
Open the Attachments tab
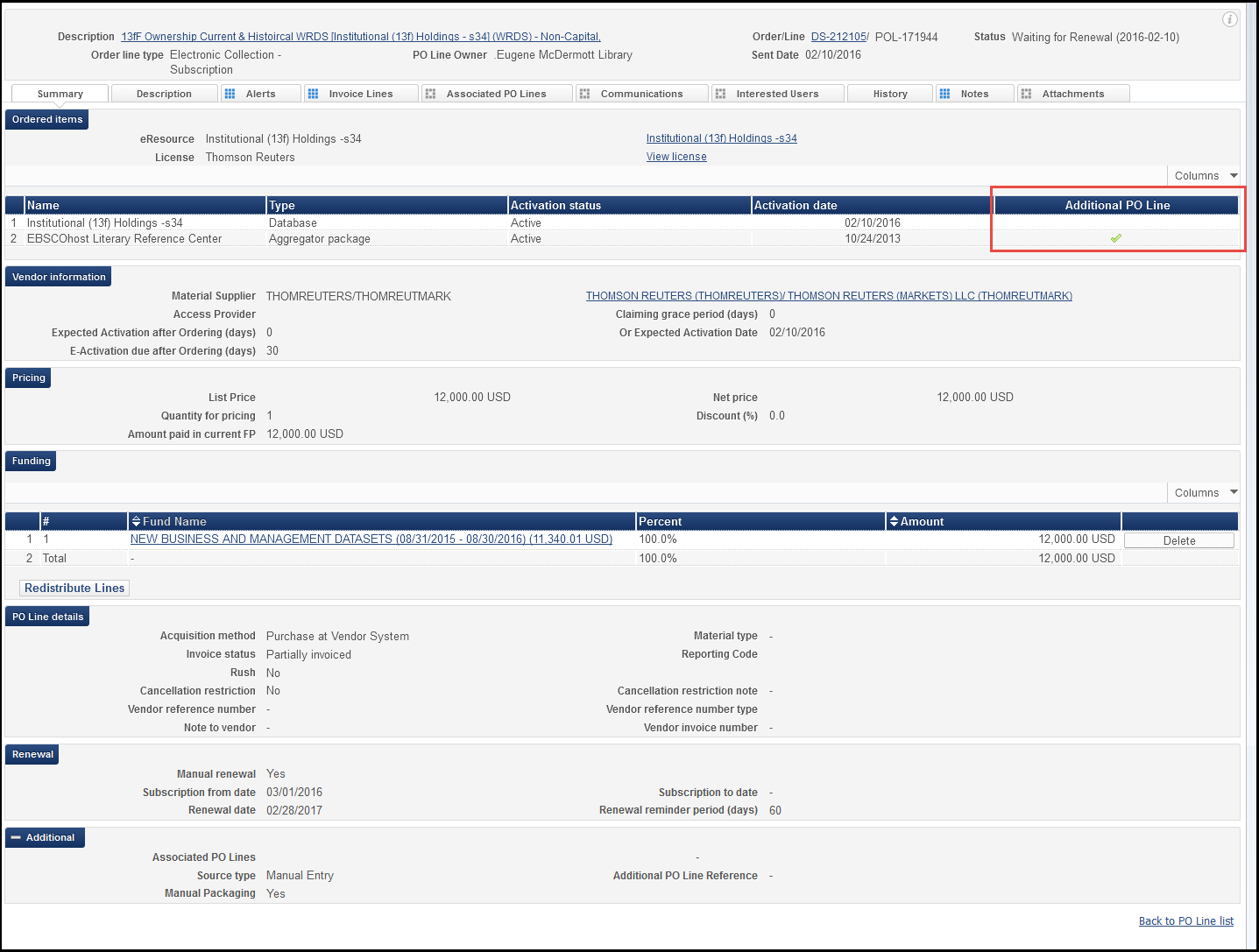(1073, 94)
